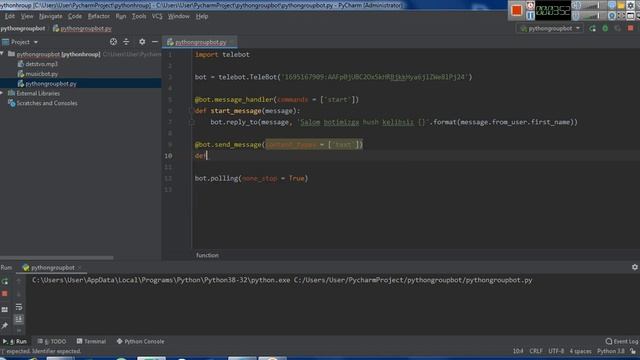Open the Code menu

[75, 16]
